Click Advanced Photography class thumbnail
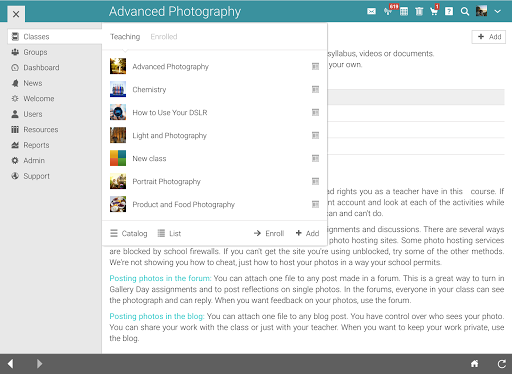512x374 pixels. click(x=118, y=66)
